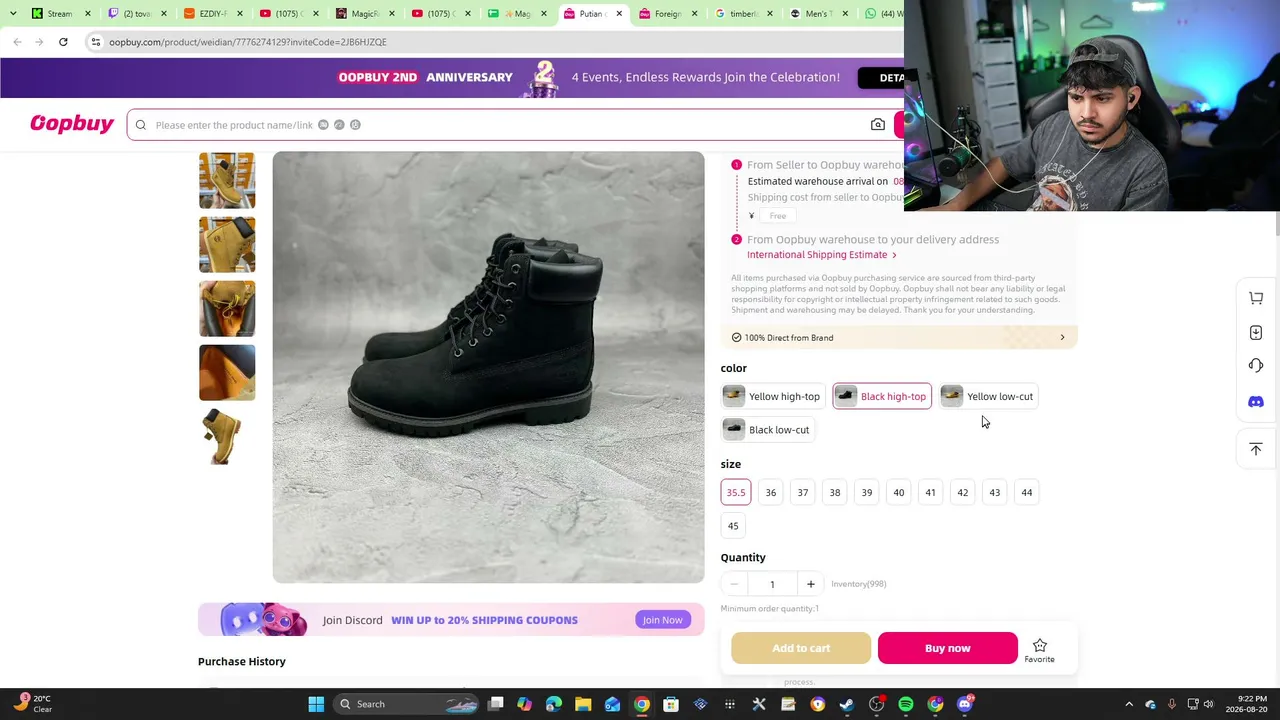This screenshot has width=1280, height=720.
Task: Open Microsoft Store from the taskbar
Action: coord(671,704)
